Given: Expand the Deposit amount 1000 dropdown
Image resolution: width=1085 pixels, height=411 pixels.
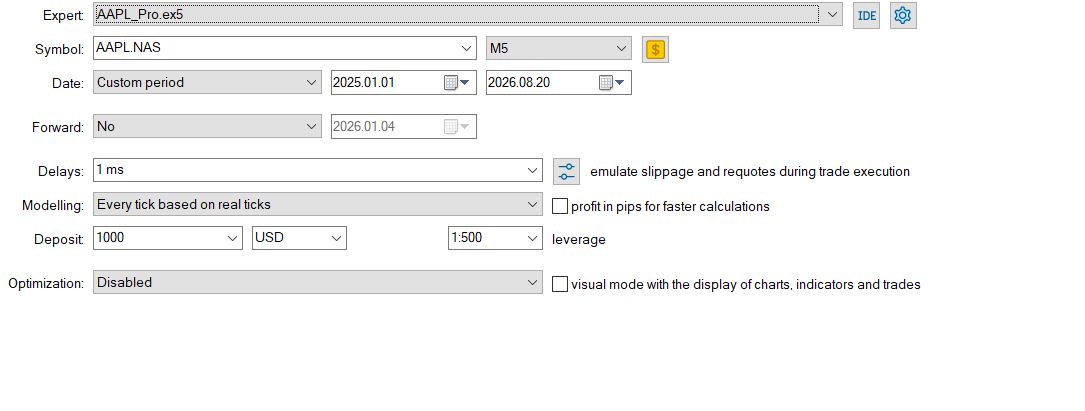Looking at the screenshot, I should pyautogui.click(x=232, y=238).
